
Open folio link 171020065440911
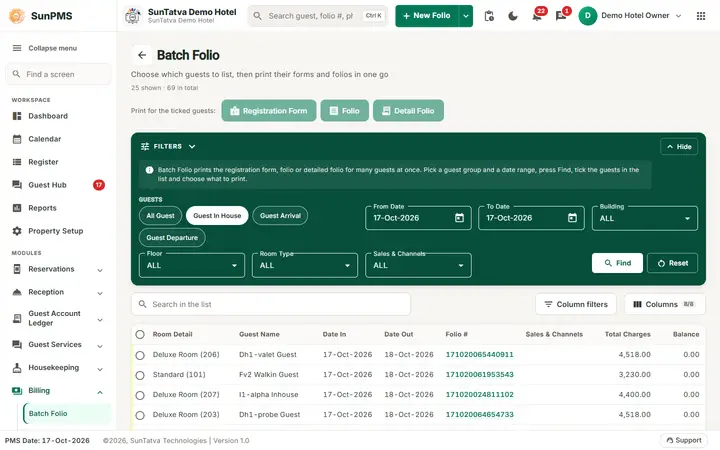(x=479, y=354)
